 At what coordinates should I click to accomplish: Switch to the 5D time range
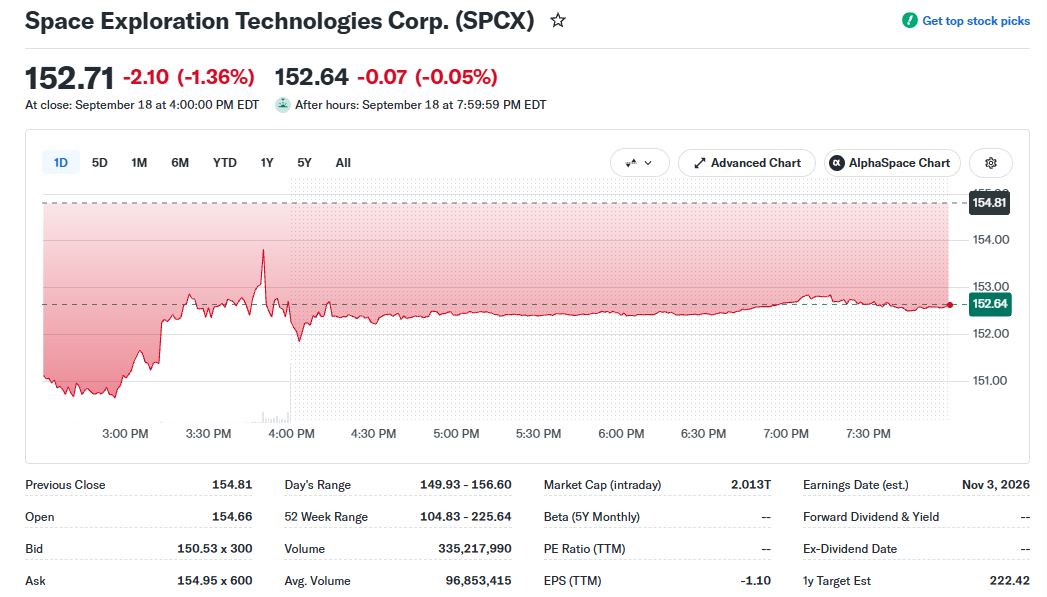(x=99, y=163)
